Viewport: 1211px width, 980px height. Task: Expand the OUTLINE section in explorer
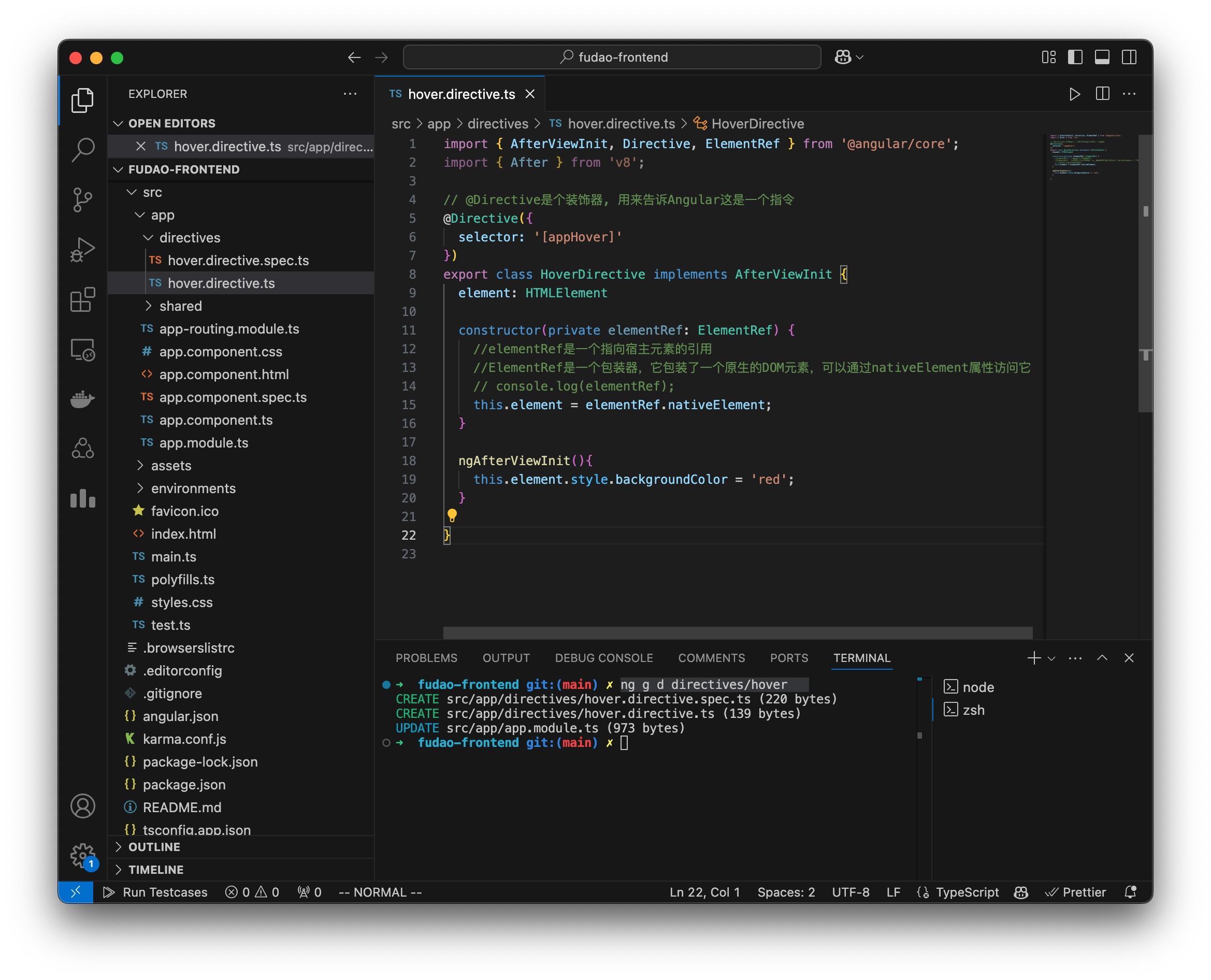[155, 844]
